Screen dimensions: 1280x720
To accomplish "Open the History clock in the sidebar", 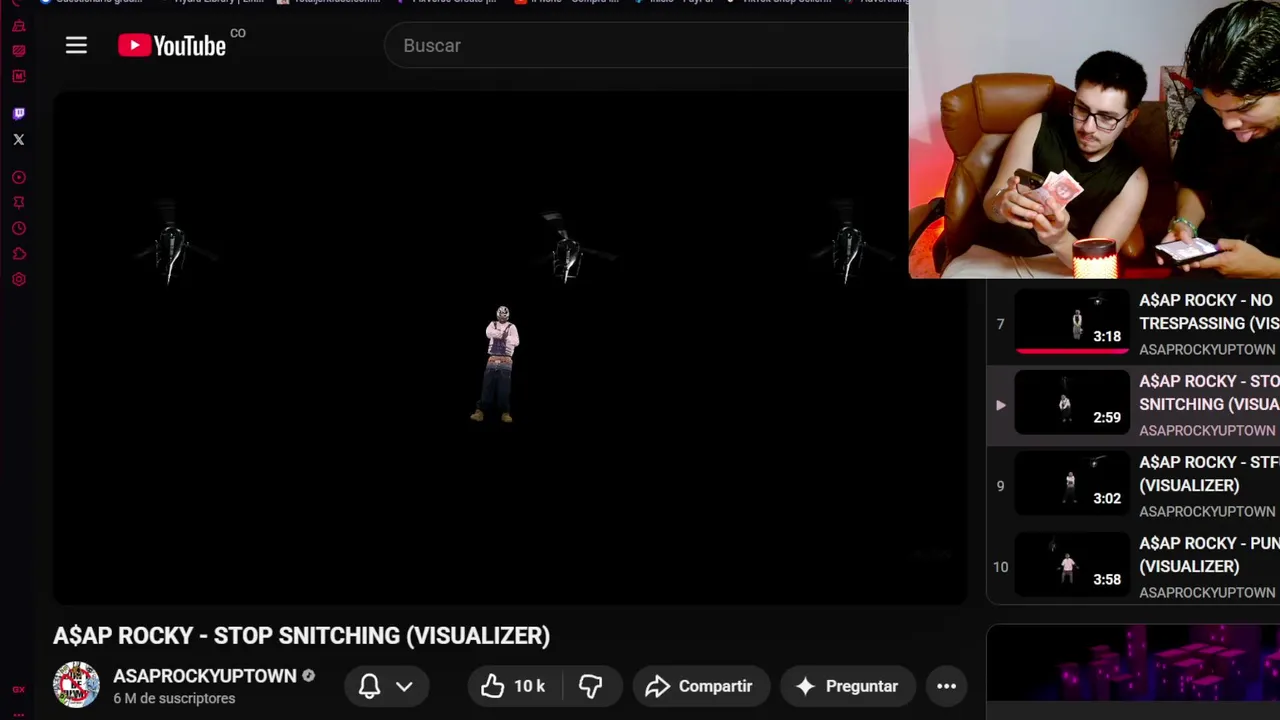I will click(18, 228).
